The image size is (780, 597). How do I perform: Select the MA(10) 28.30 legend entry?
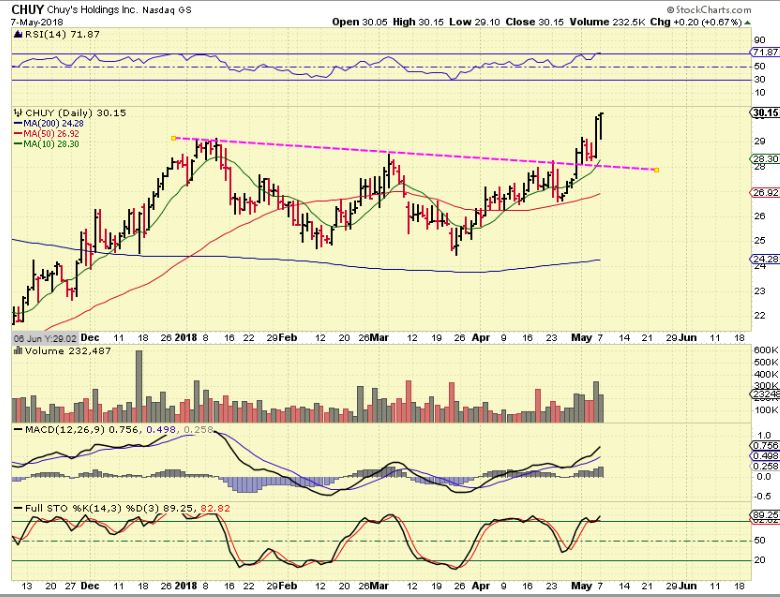point(46,144)
